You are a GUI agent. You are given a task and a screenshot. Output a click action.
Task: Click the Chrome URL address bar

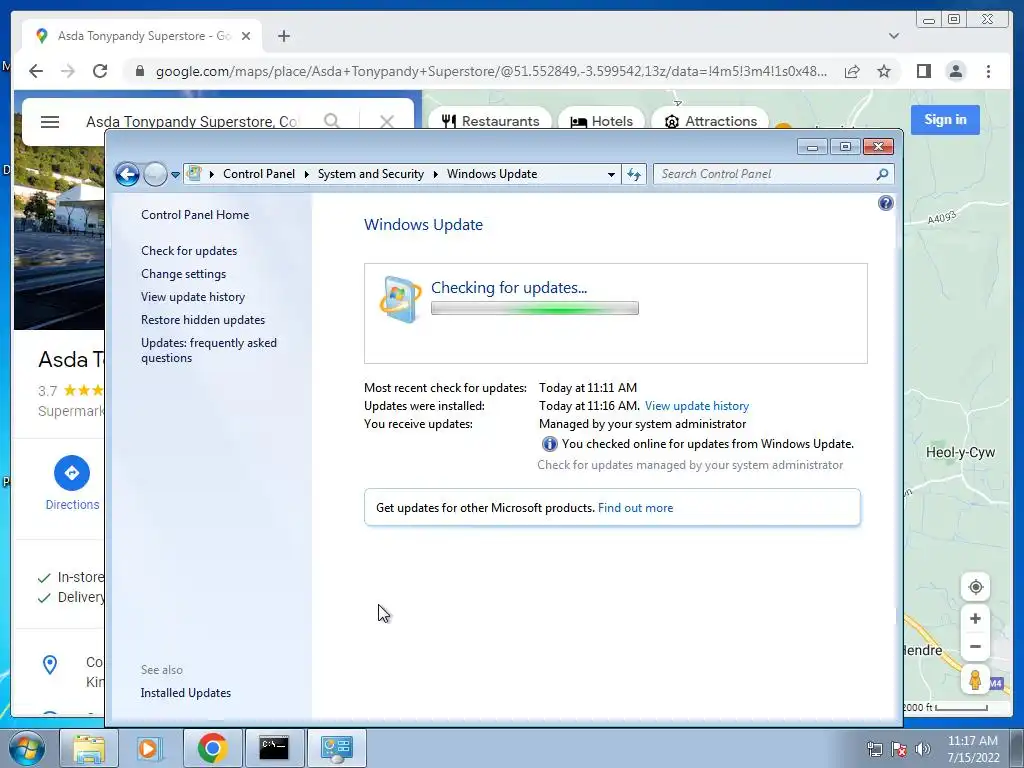[x=491, y=71]
